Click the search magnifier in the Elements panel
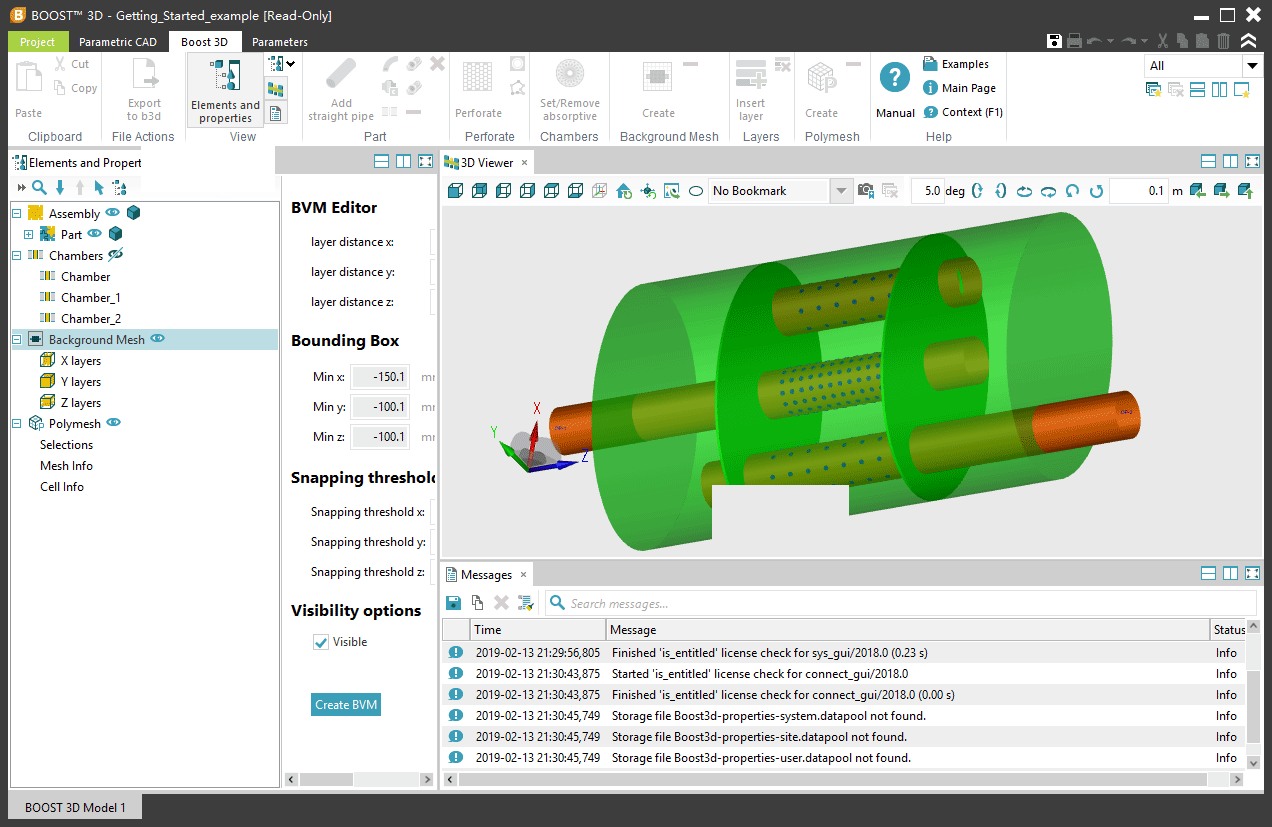This screenshot has width=1272, height=827. (39, 187)
